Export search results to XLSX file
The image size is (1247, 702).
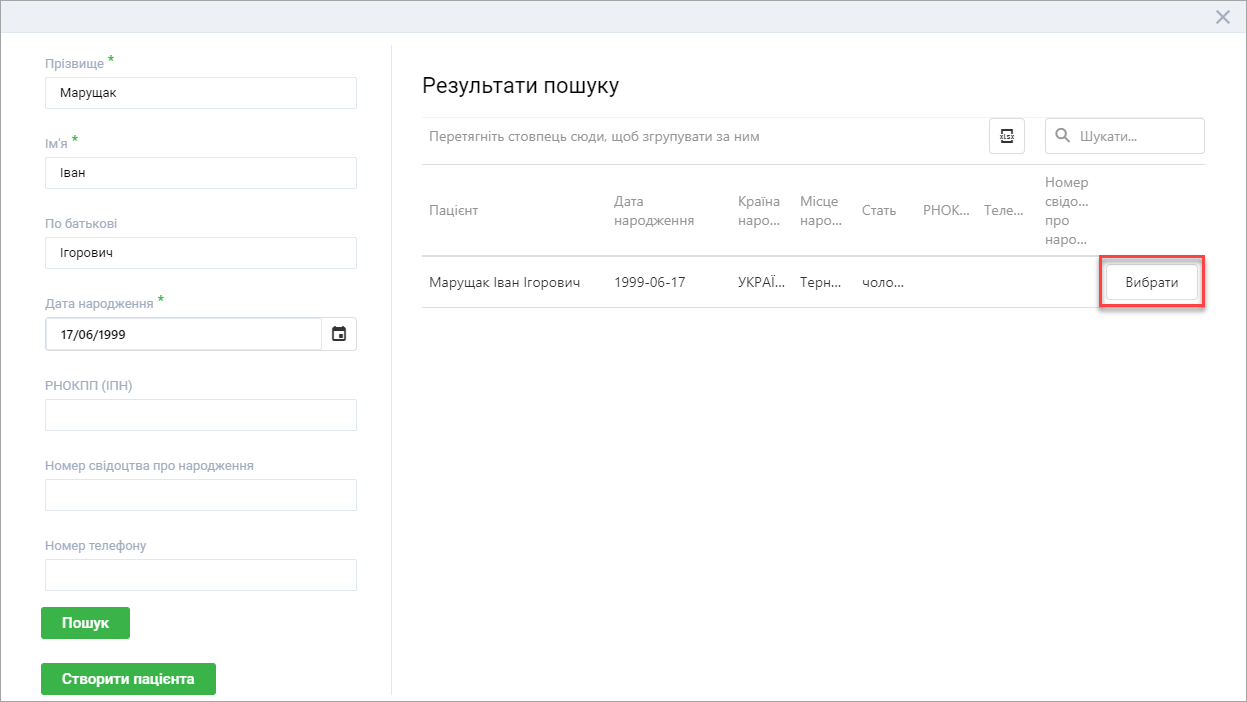click(1007, 136)
